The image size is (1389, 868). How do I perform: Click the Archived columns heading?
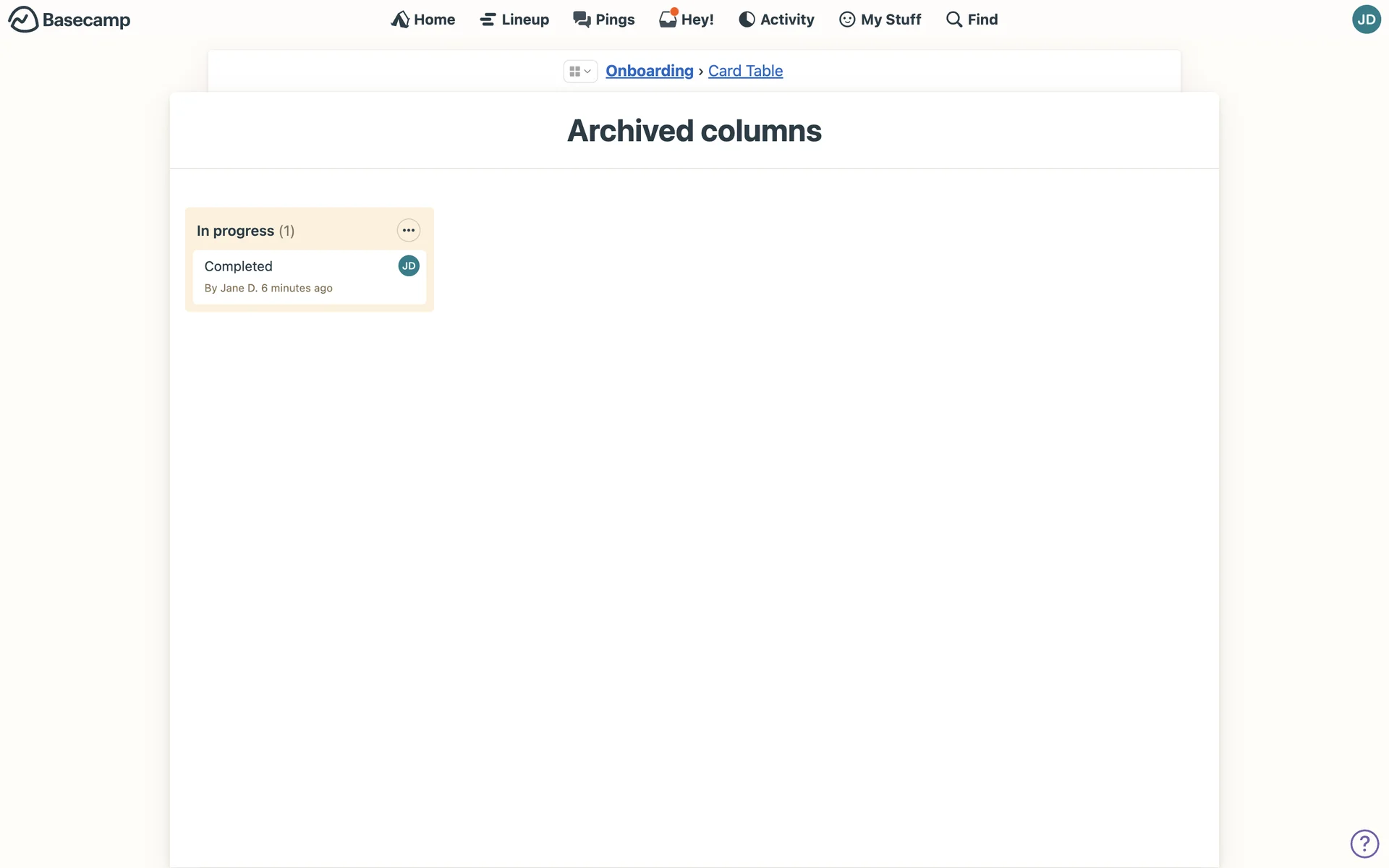coord(694,131)
